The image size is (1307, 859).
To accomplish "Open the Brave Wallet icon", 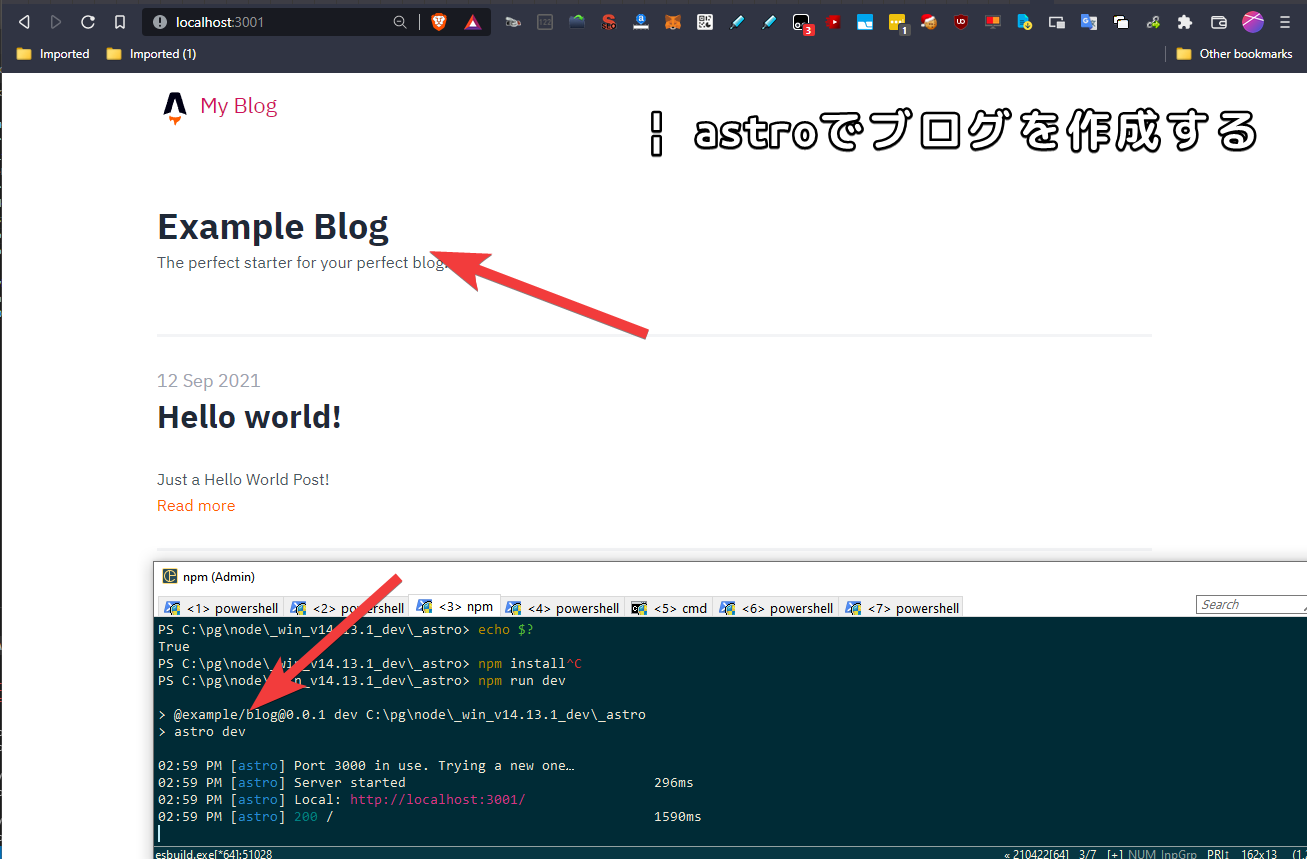I will [1218, 22].
